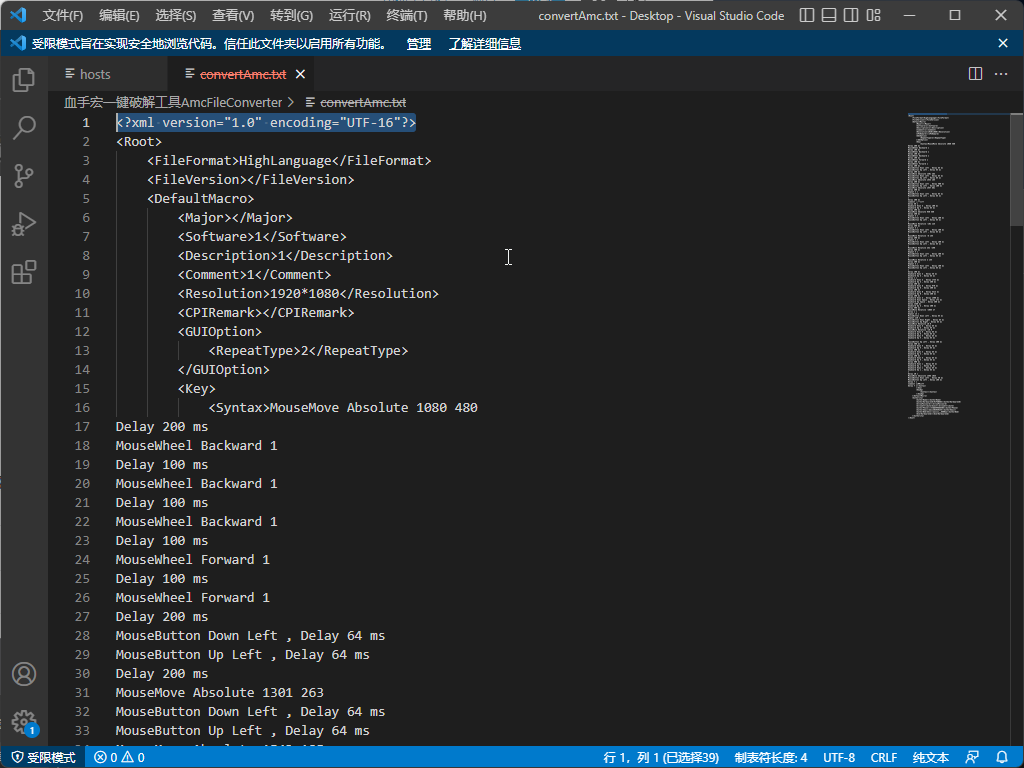
Task: Click the 了解详细信息 link
Action: (484, 44)
